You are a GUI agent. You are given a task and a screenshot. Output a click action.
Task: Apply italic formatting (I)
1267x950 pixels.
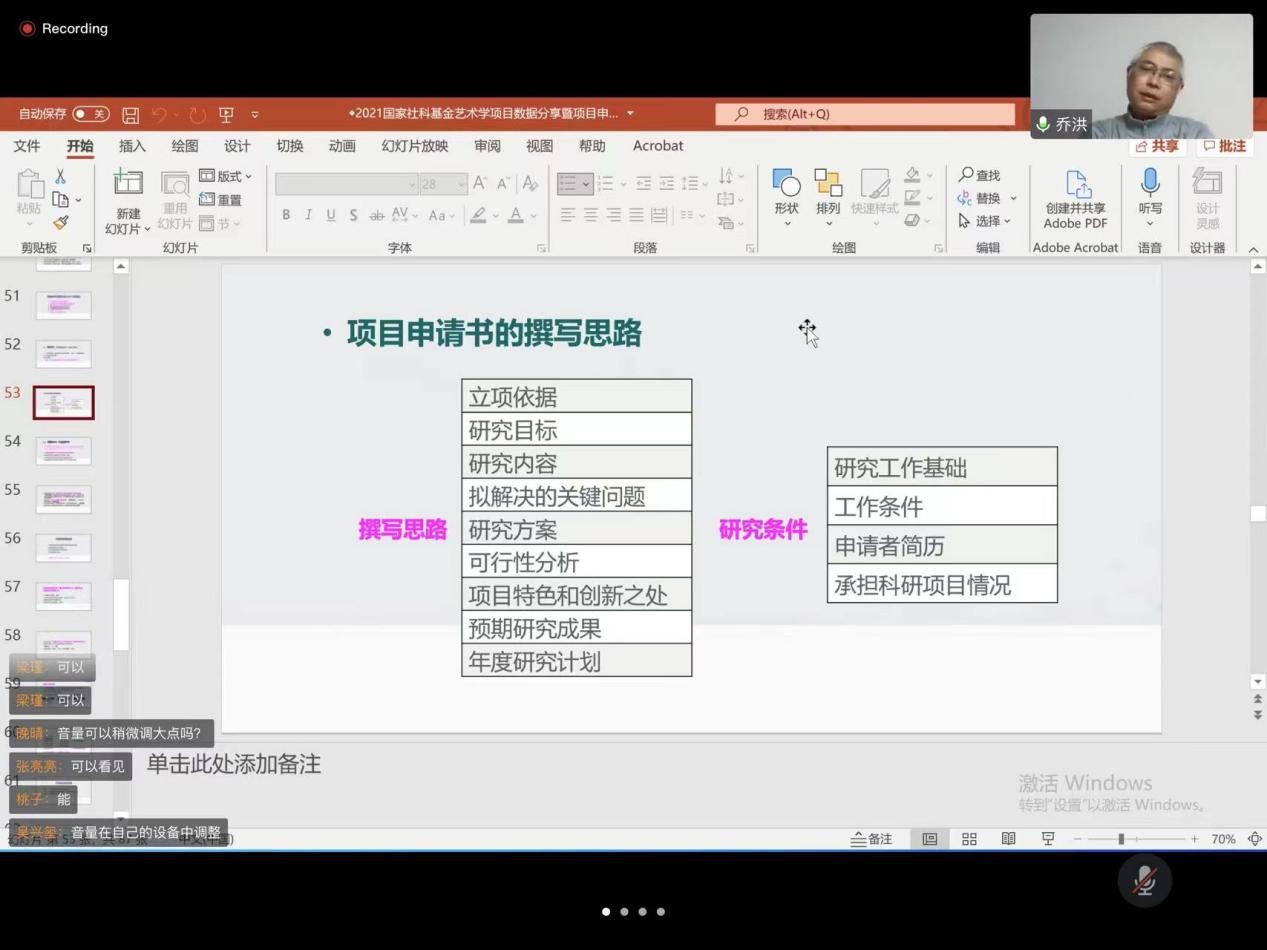[308, 215]
